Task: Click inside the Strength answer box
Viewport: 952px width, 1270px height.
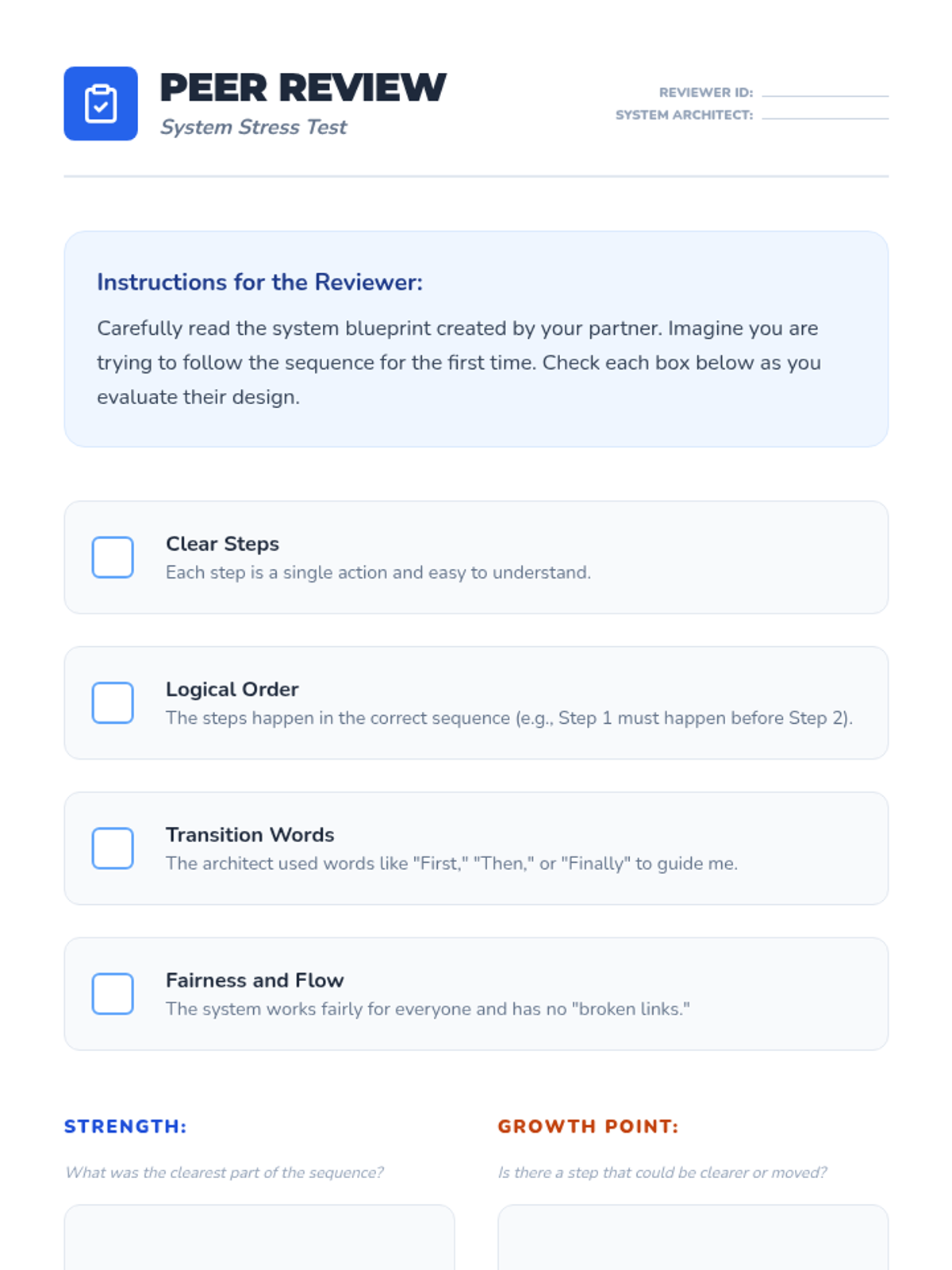Action: coord(259,1238)
